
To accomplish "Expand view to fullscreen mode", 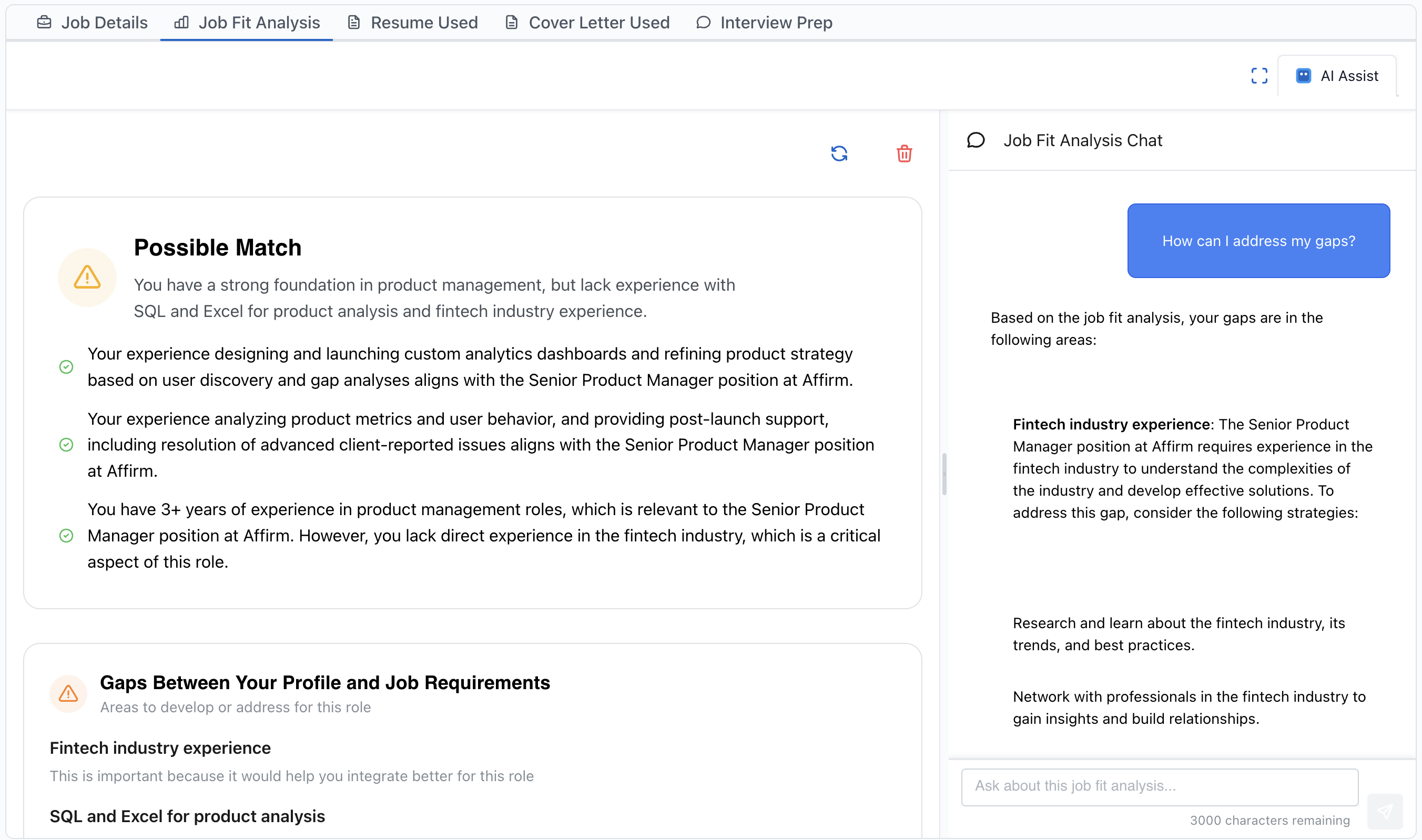I will [1258, 75].
